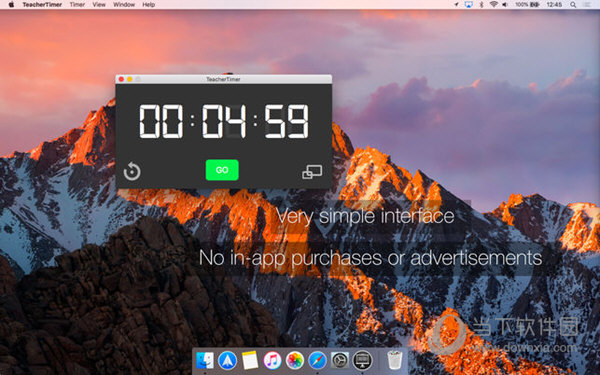Open the Apple menu
The height and width of the screenshot is (375, 600).
(x=11, y=5)
